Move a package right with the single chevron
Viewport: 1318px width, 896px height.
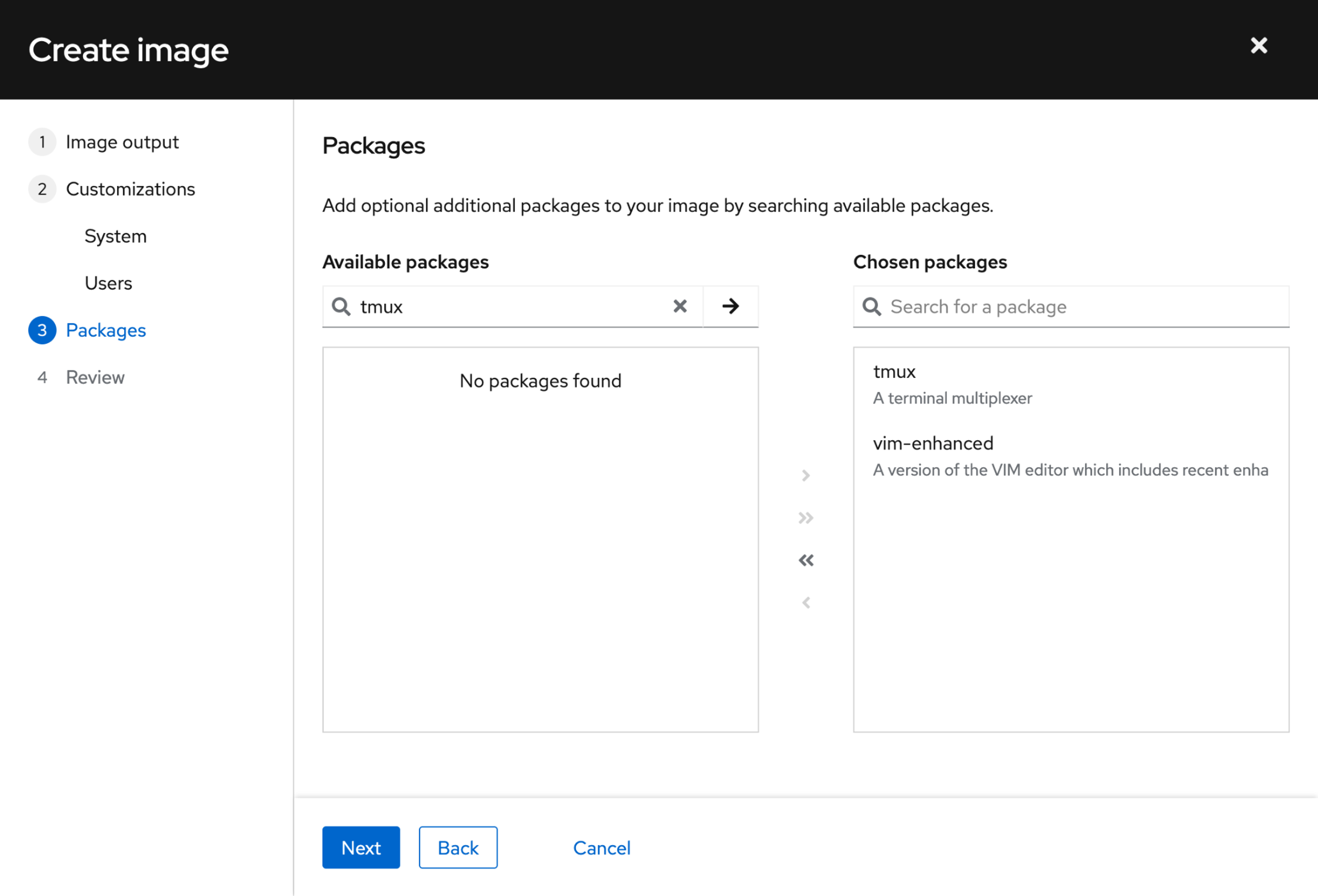[805, 475]
